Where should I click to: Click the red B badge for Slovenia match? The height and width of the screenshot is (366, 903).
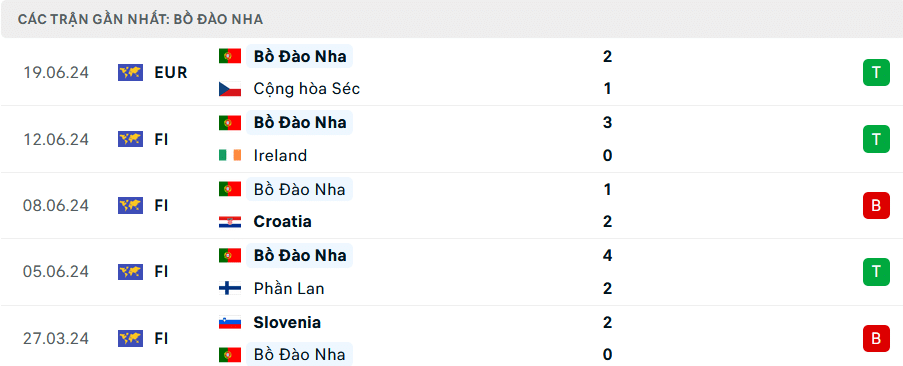point(876,338)
